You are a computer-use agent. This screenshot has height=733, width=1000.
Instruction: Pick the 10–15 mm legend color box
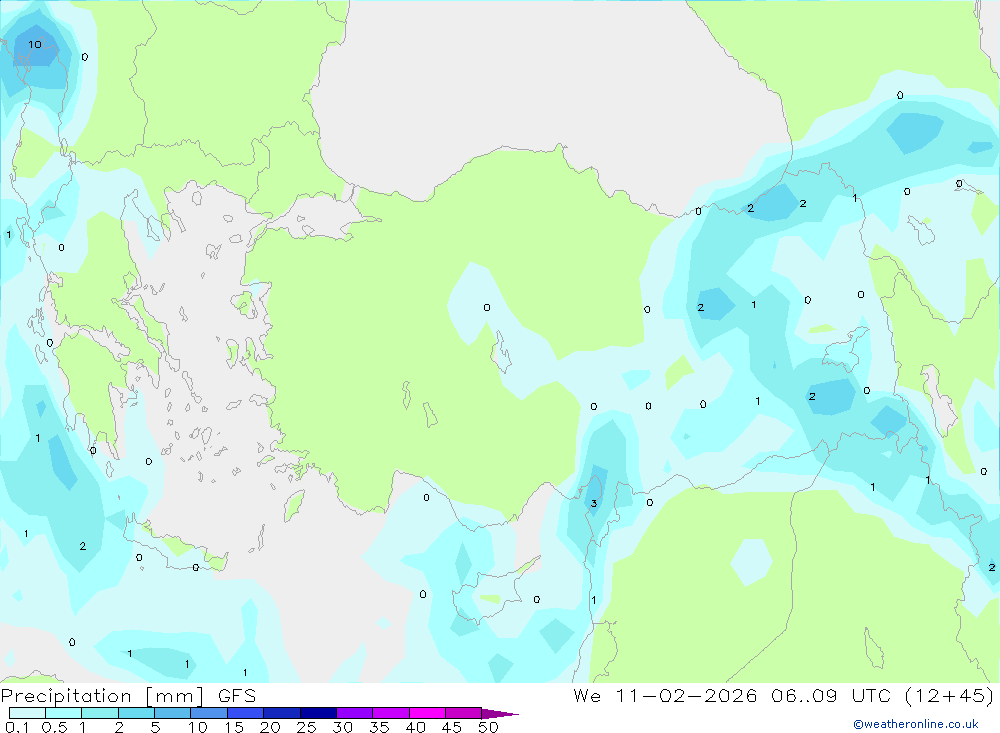click(209, 713)
